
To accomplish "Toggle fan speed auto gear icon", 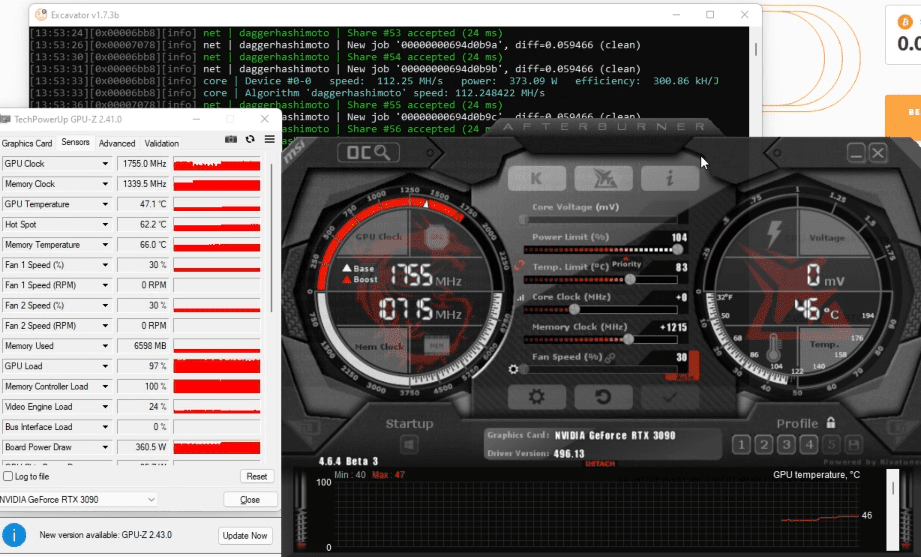I will [x=513, y=369].
